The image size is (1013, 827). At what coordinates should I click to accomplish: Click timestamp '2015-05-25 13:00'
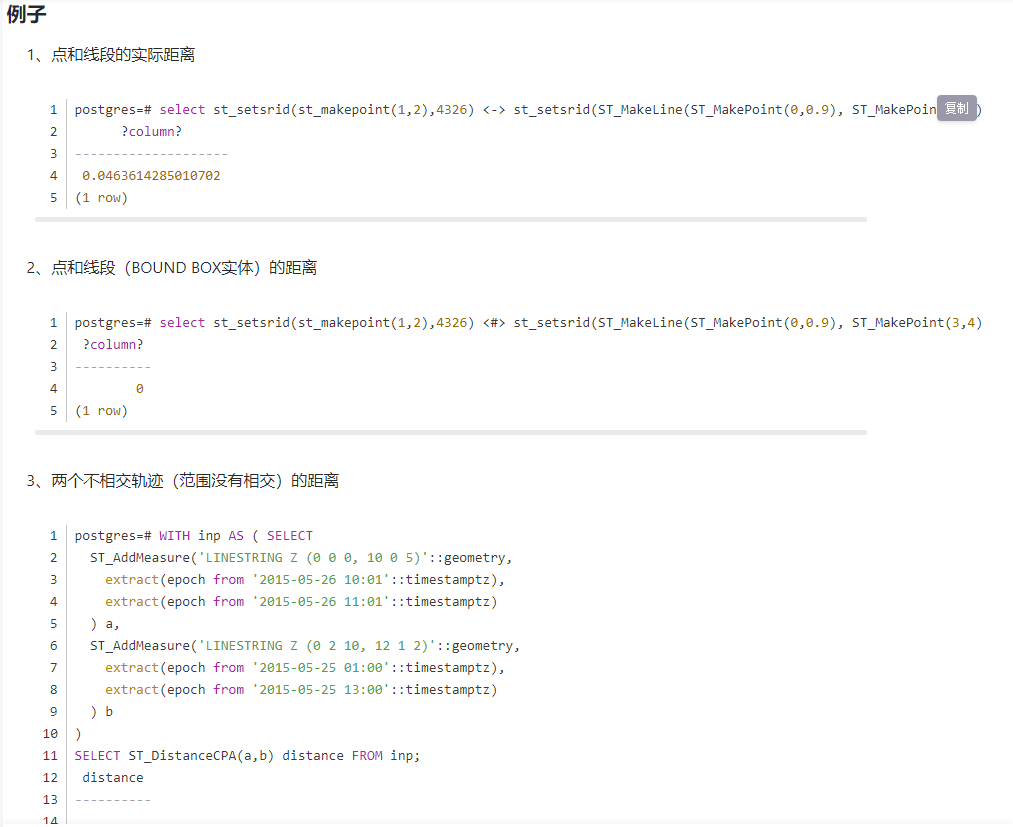click(x=321, y=690)
